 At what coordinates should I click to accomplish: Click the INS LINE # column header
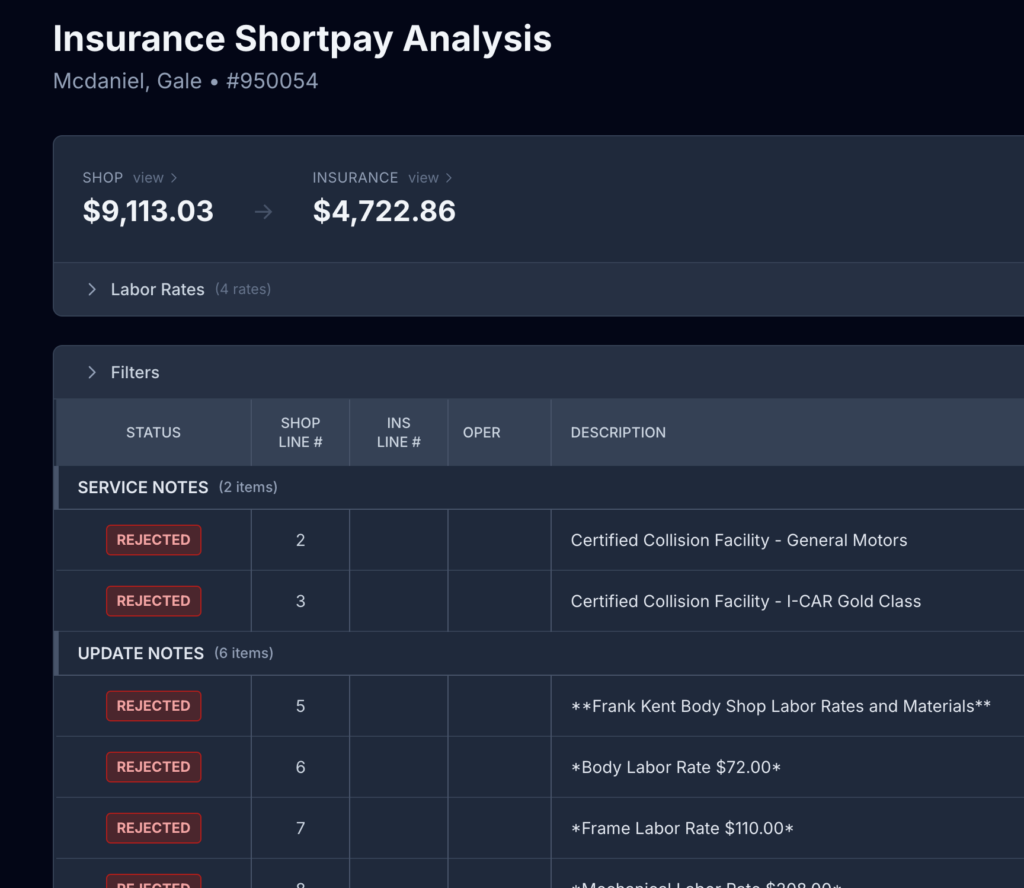pyautogui.click(x=398, y=433)
